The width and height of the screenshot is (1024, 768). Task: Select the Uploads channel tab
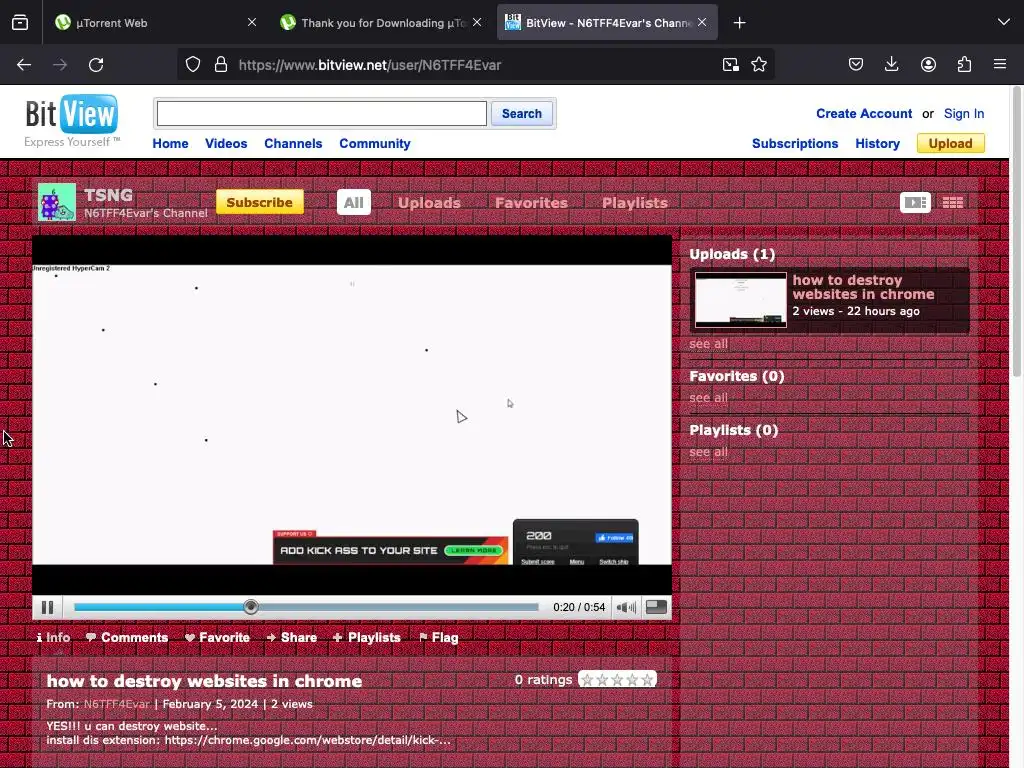click(430, 203)
